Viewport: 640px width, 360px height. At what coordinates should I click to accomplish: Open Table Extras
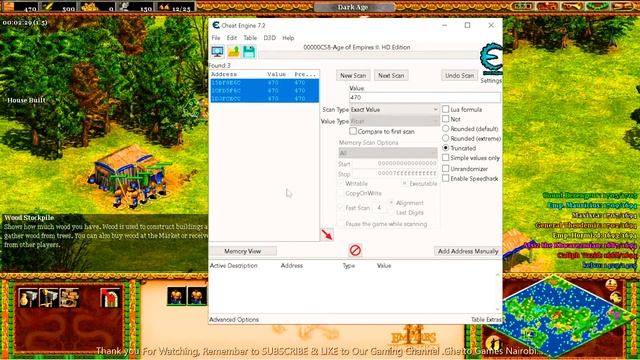coord(486,320)
